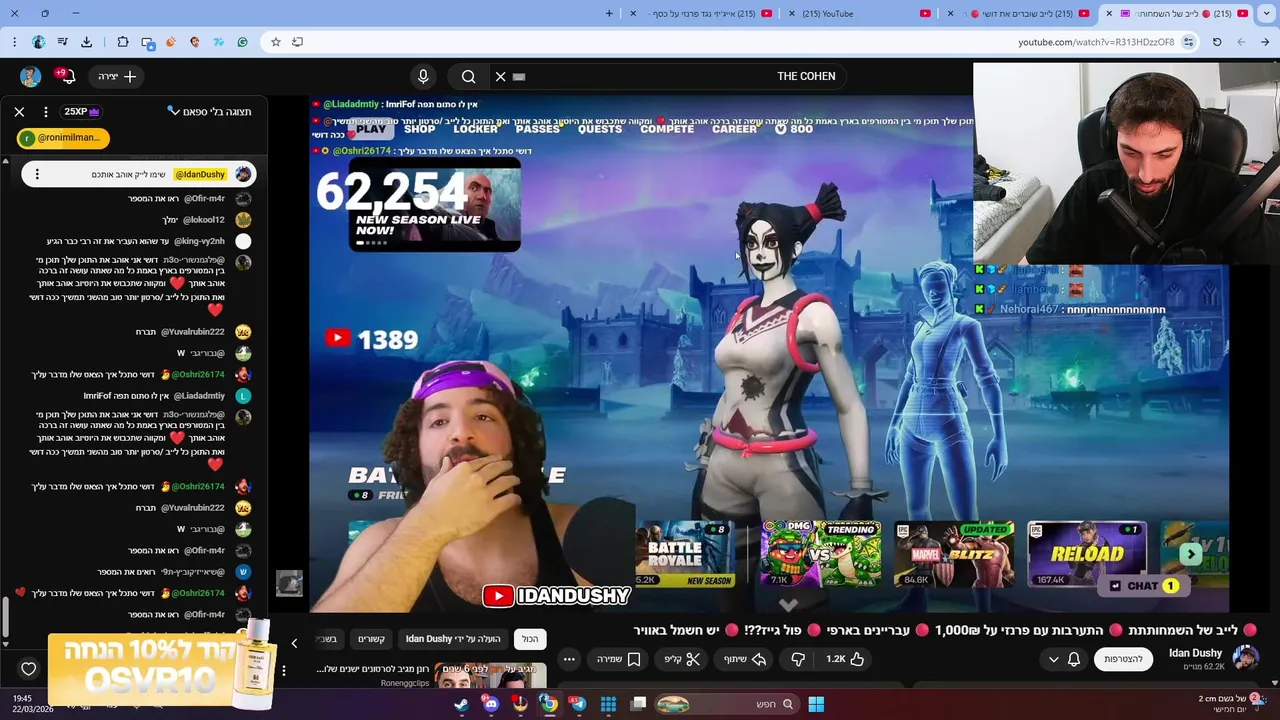Open Steam from the taskbar
The width and height of the screenshot is (1280, 720).
461,704
